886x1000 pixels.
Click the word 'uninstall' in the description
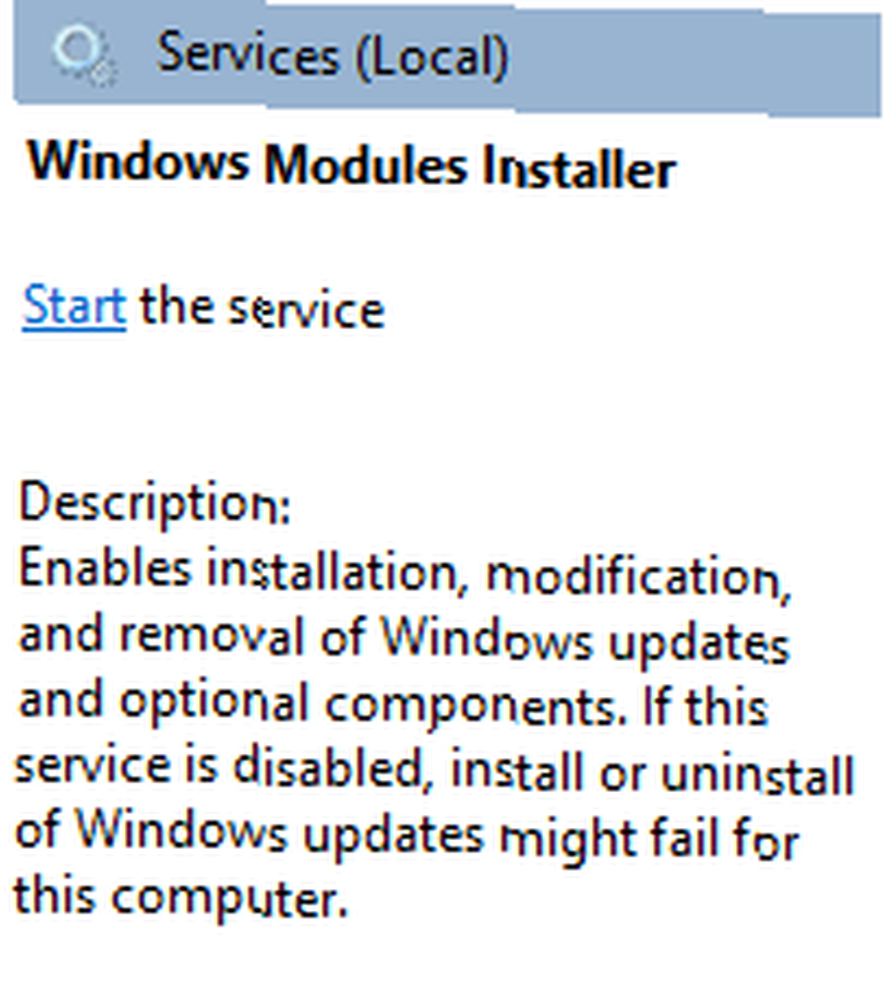click(x=757, y=773)
